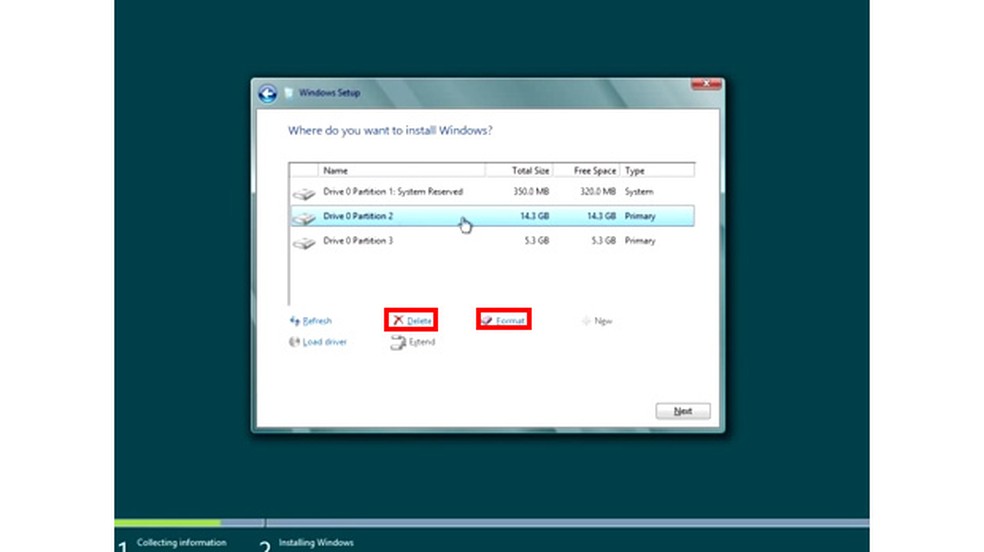Click the 5.3 GB total size cell
Screen dimensions: 984x552
[x=537, y=240]
